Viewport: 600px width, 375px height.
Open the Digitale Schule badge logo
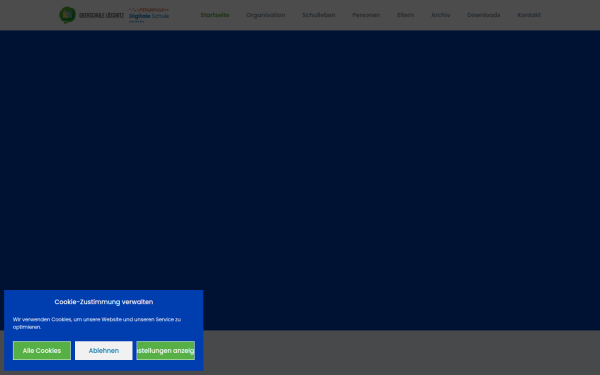tap(149, 15)
